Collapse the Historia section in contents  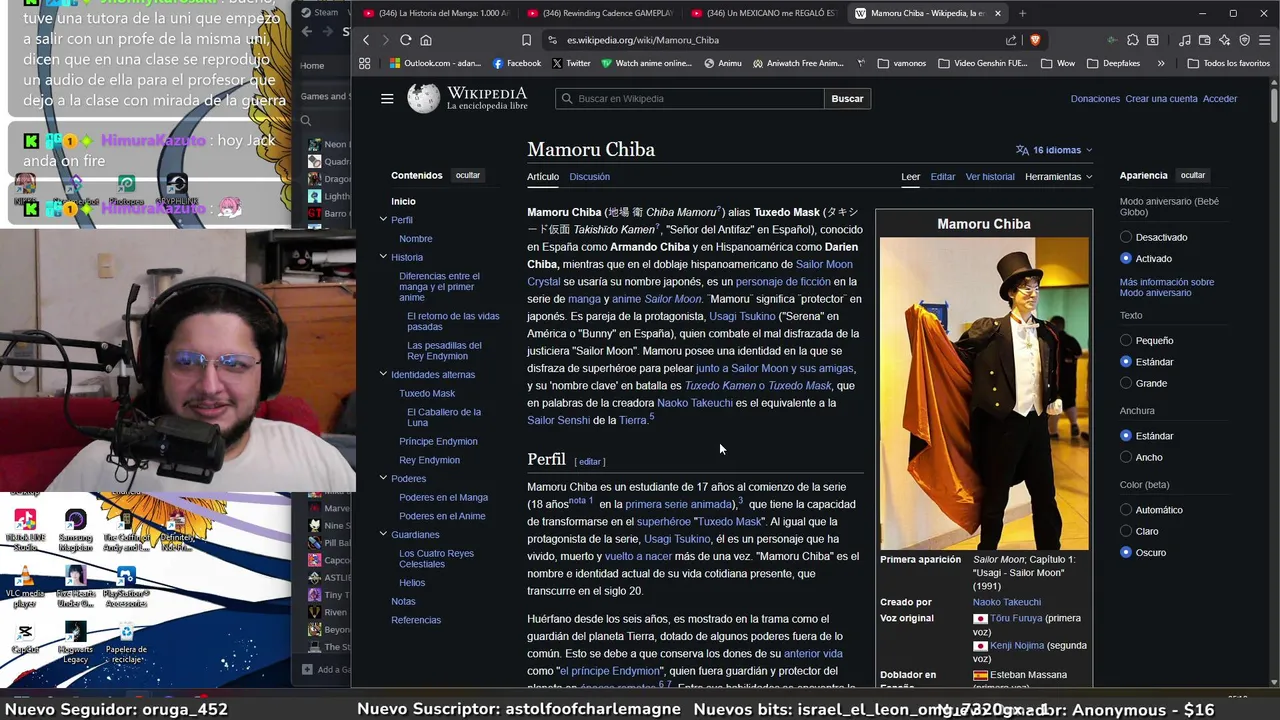click(383, 257)
